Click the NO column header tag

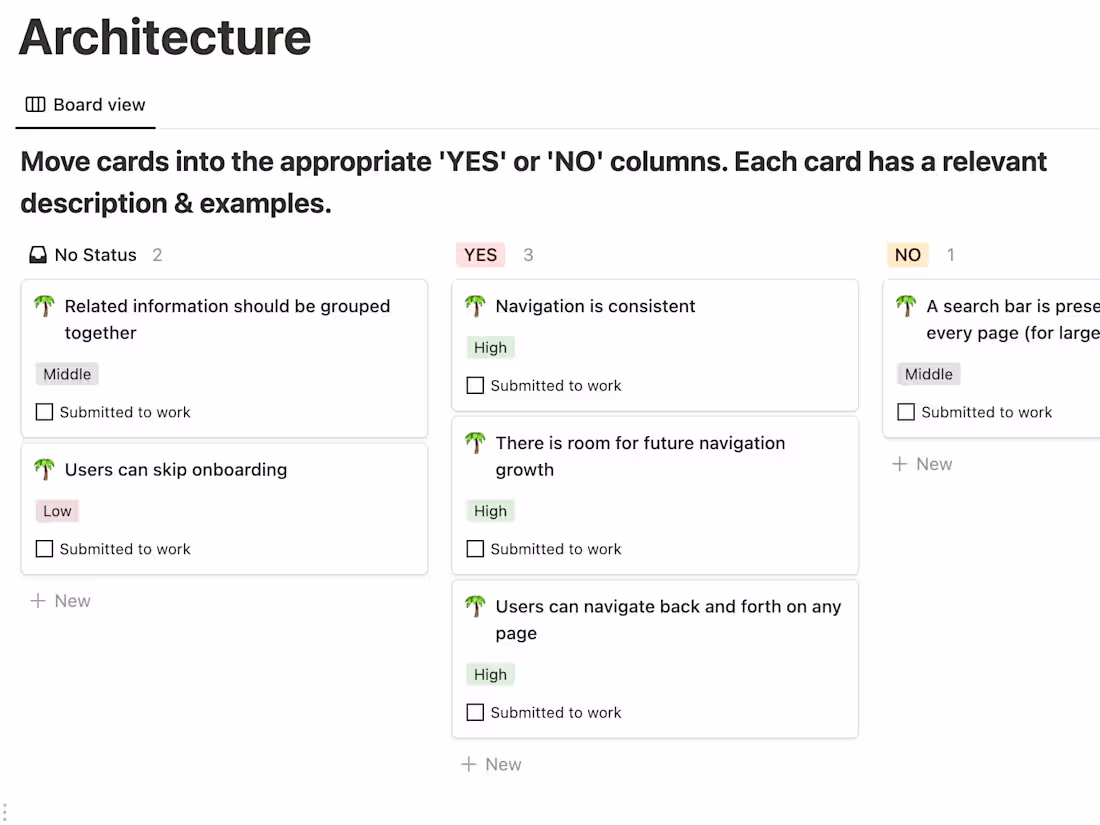[x=908, y=254]
